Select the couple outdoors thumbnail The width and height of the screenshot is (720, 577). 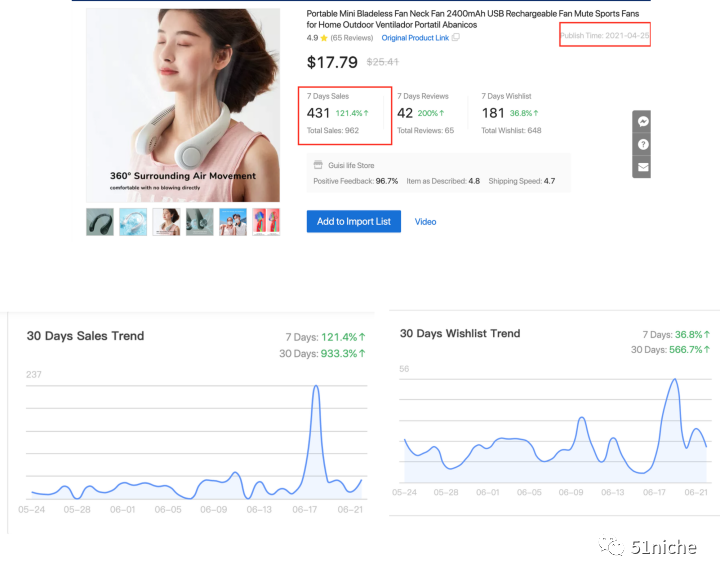pos(233,222)
